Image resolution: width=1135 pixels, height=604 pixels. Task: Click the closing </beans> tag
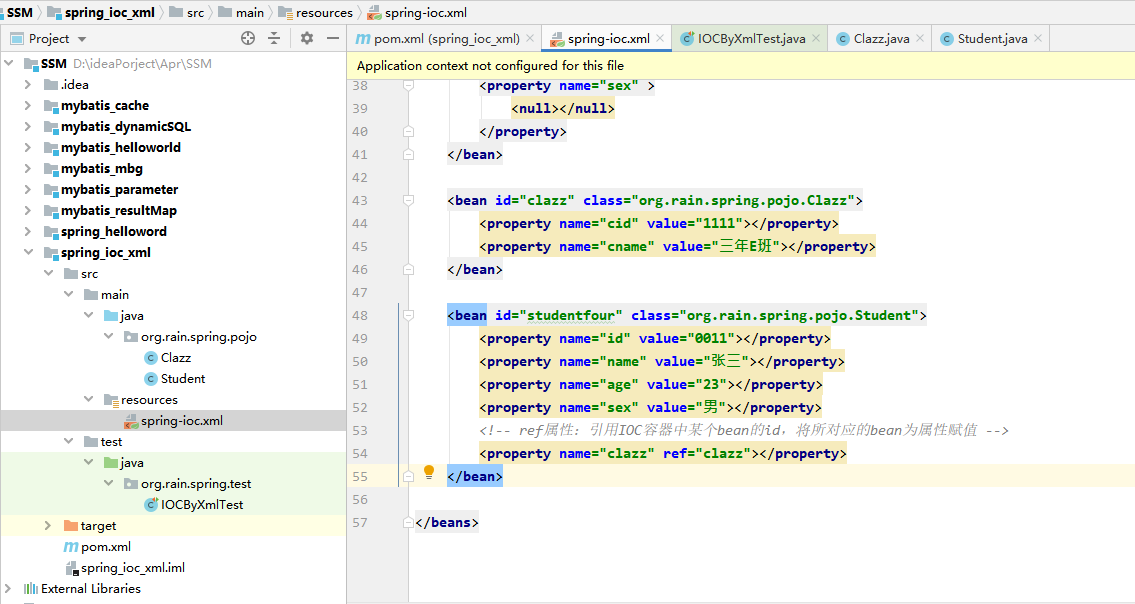(x=447, y=522)
